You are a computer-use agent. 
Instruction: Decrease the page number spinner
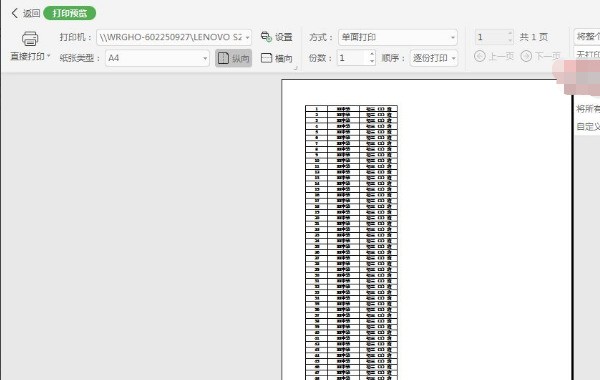point(510,41)
